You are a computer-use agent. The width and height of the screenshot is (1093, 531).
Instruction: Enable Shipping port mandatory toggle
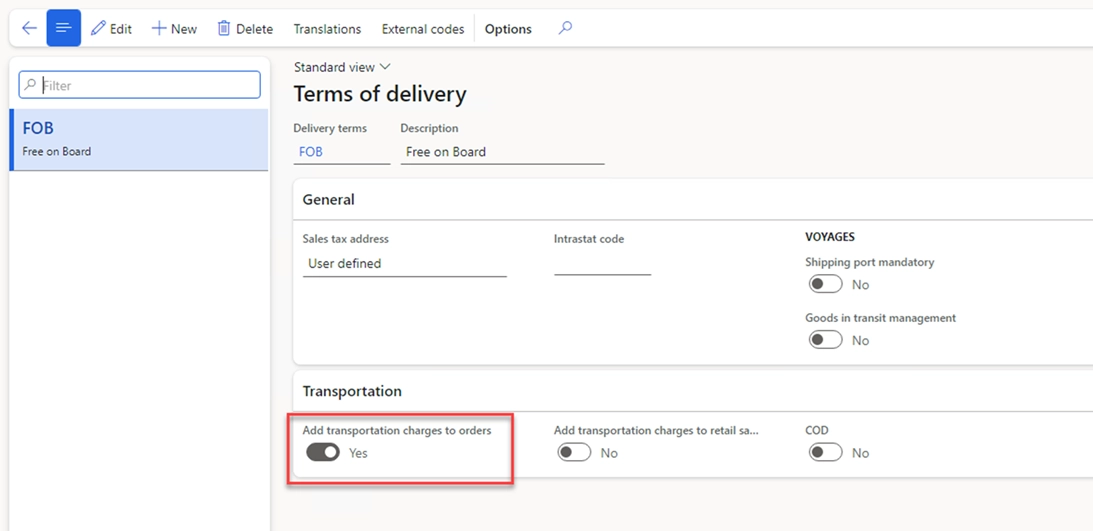click(825, 285)
